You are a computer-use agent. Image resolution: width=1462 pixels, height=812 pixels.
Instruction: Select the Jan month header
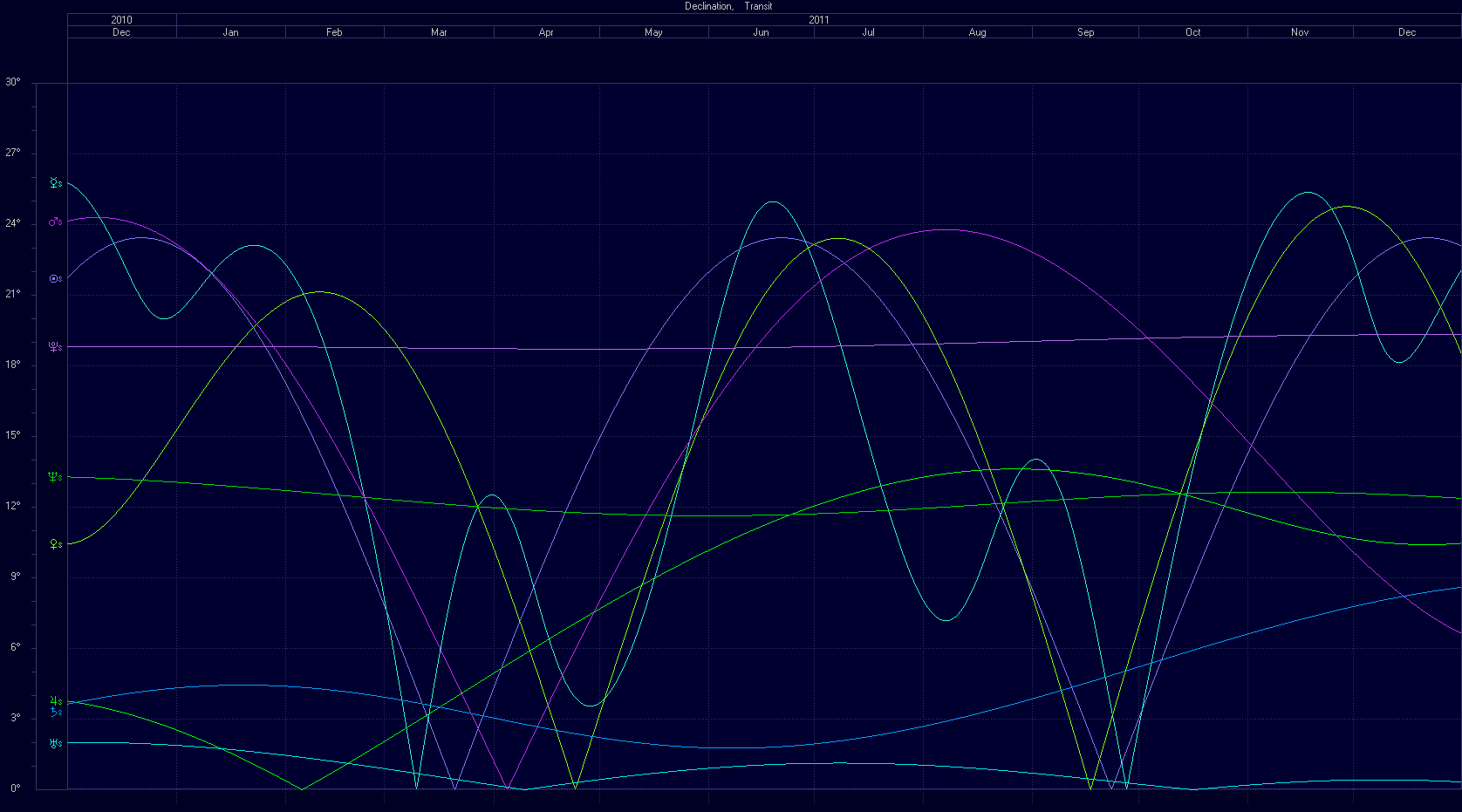230,32
